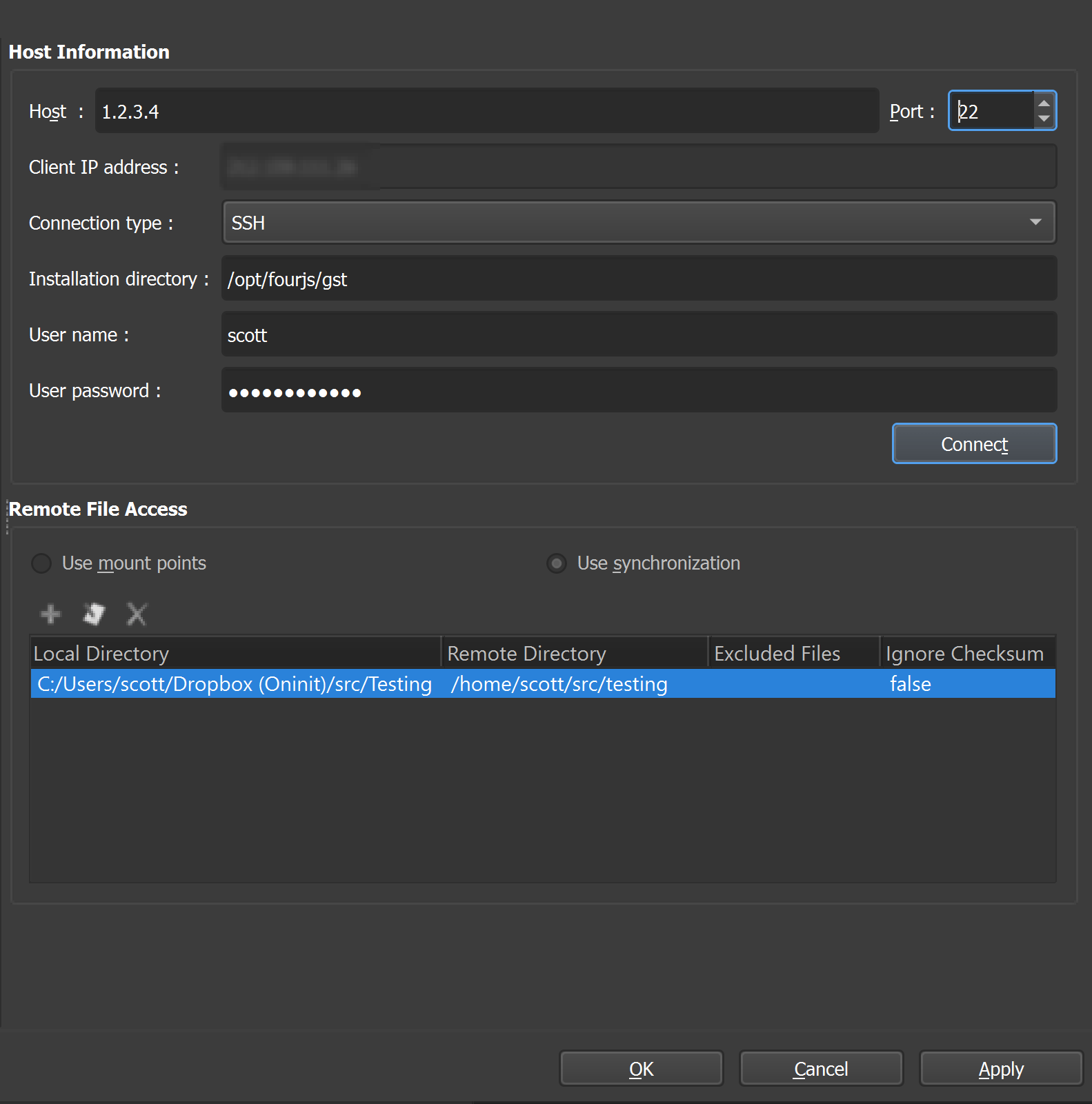Screen dimensions: 1092x1104
Task: Select the Use mount points option
Action: point(42,563)
